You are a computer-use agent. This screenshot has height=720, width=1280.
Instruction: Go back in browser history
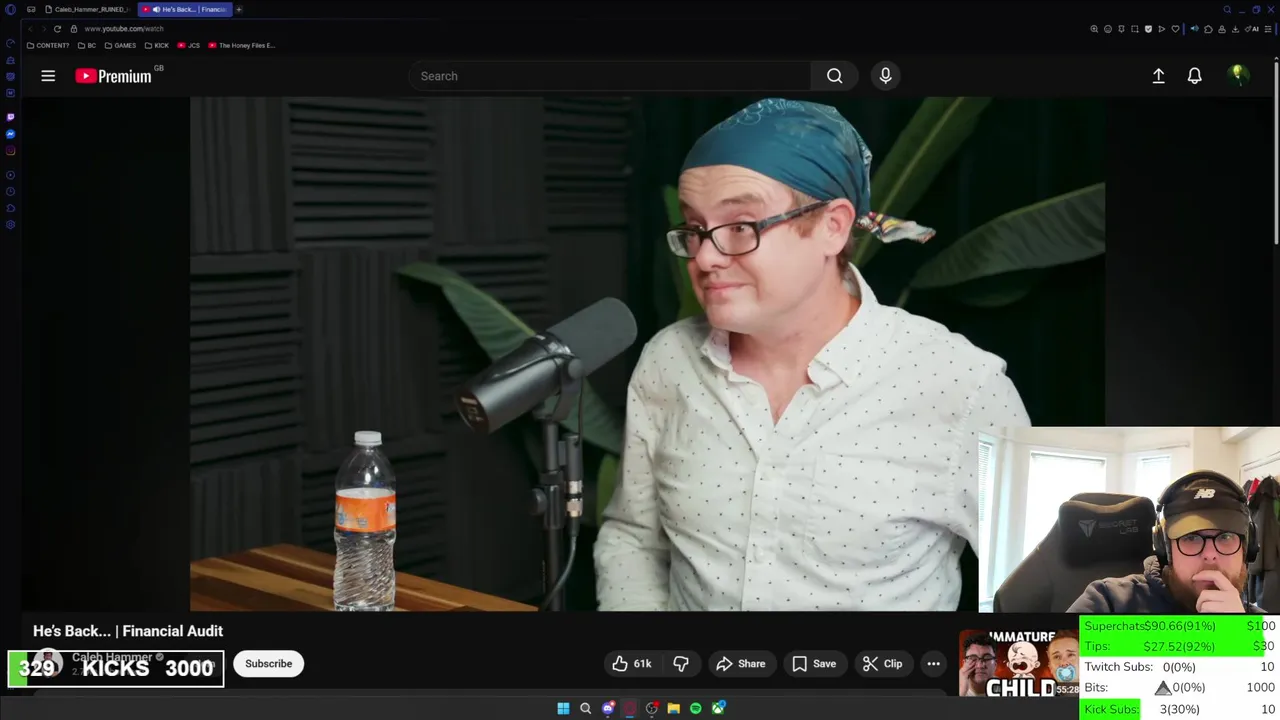coord(30,29)
